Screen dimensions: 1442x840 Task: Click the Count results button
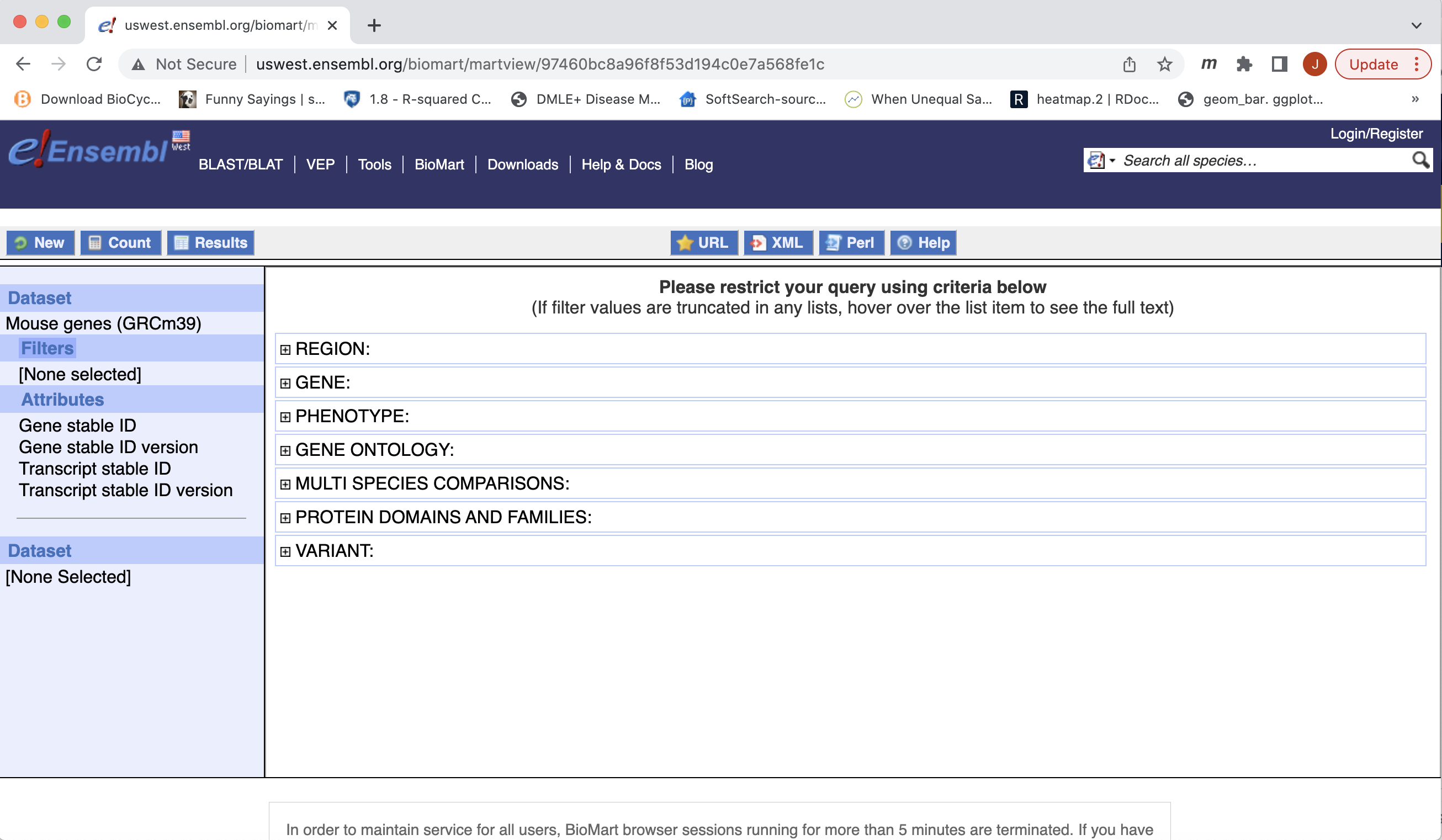coord(120,242)
